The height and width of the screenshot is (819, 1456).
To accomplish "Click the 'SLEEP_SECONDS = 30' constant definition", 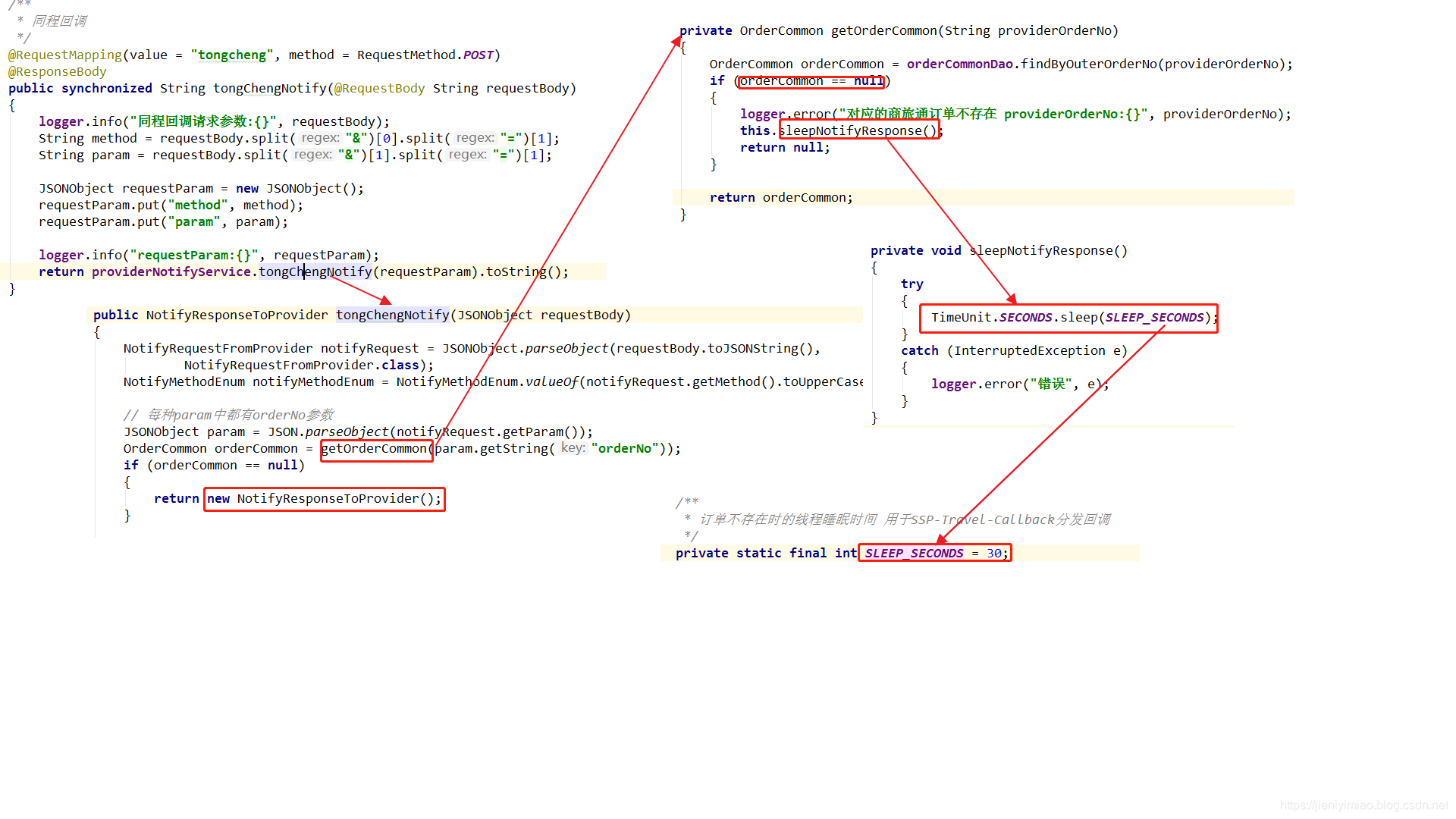I will pos(934,553).
